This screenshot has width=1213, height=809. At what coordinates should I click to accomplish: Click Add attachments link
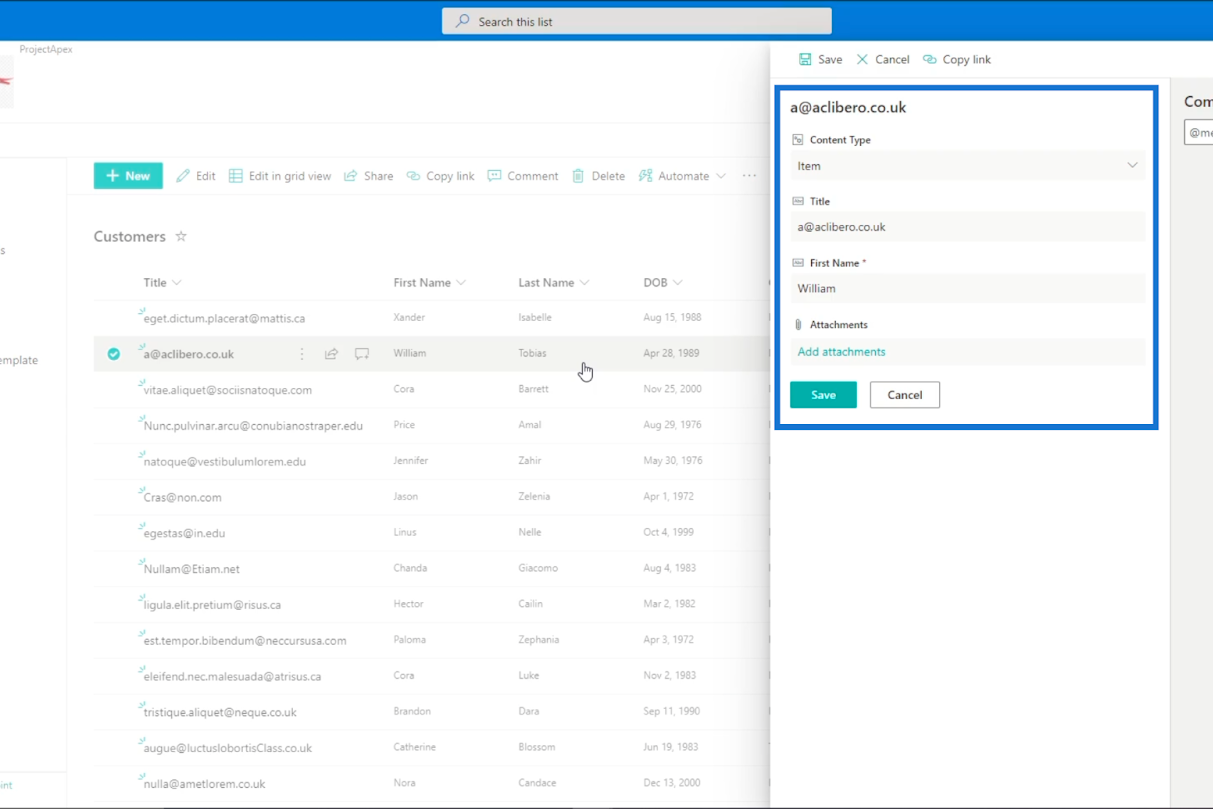841,352
